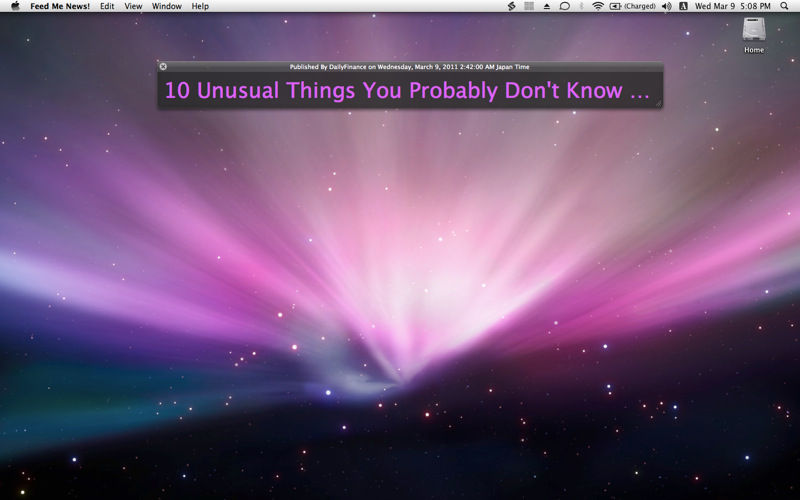The width and height of the screenshot is (800, 500).
Task: Click the date and time clock
Action: point(733,6)
